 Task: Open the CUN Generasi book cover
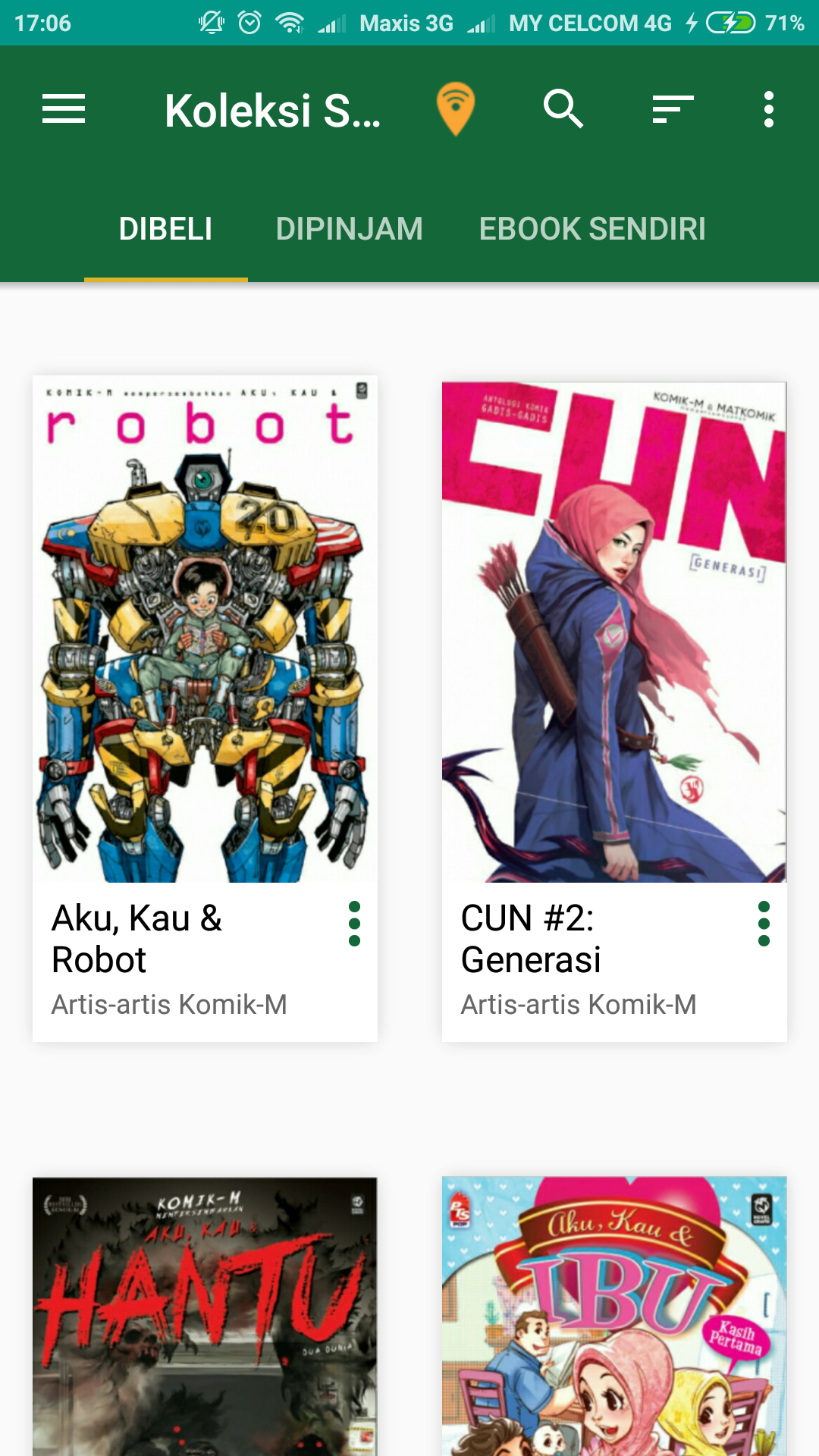[x=614, y=632]
